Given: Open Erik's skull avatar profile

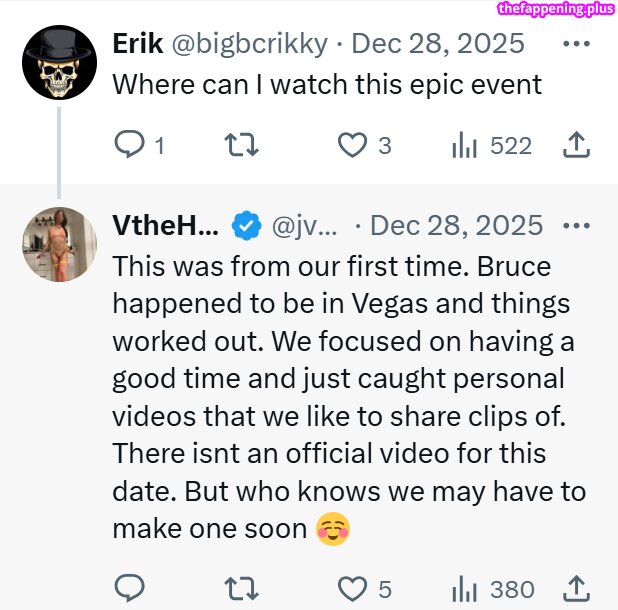Looking at the screenshot, I should coord(59,63).
